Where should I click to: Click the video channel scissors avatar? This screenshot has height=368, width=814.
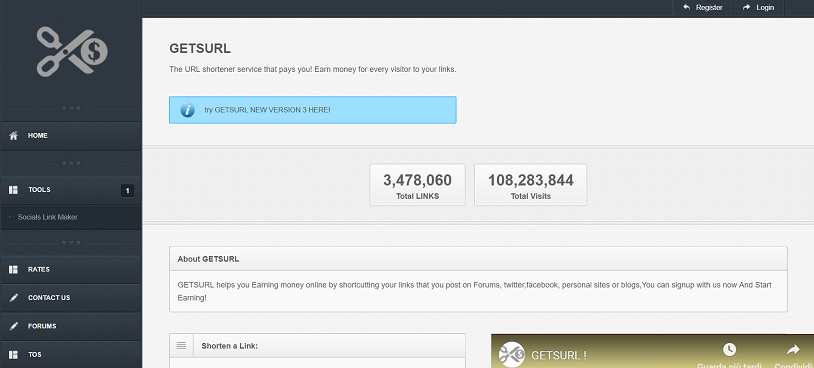pos(511,355)
